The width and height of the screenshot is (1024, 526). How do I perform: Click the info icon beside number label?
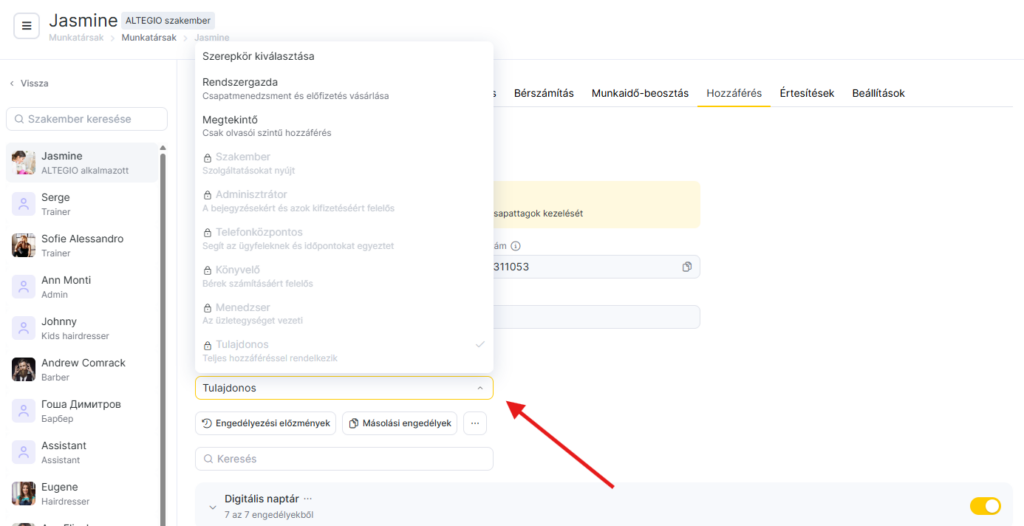(x=516, y=246)
